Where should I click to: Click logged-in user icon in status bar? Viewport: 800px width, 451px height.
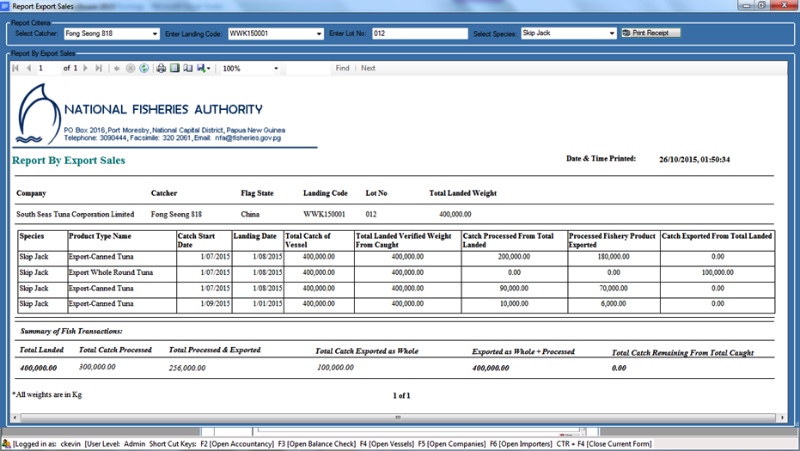[x=6, y=444]
